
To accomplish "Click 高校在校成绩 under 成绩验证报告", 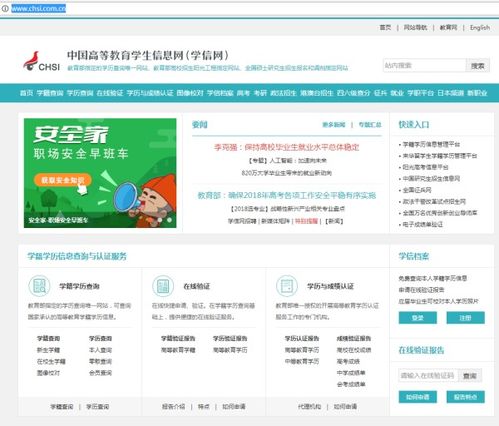I will [x=354, y=350].
